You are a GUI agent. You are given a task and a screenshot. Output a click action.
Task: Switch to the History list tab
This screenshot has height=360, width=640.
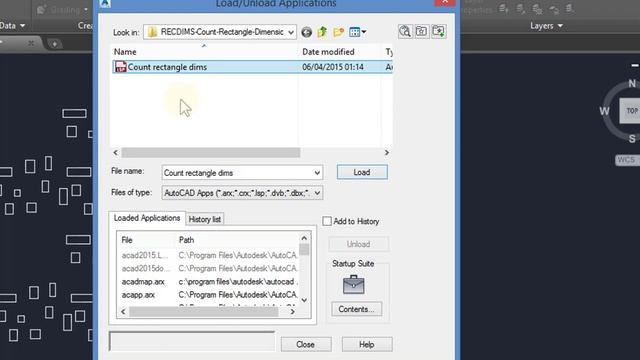point(204,219)
